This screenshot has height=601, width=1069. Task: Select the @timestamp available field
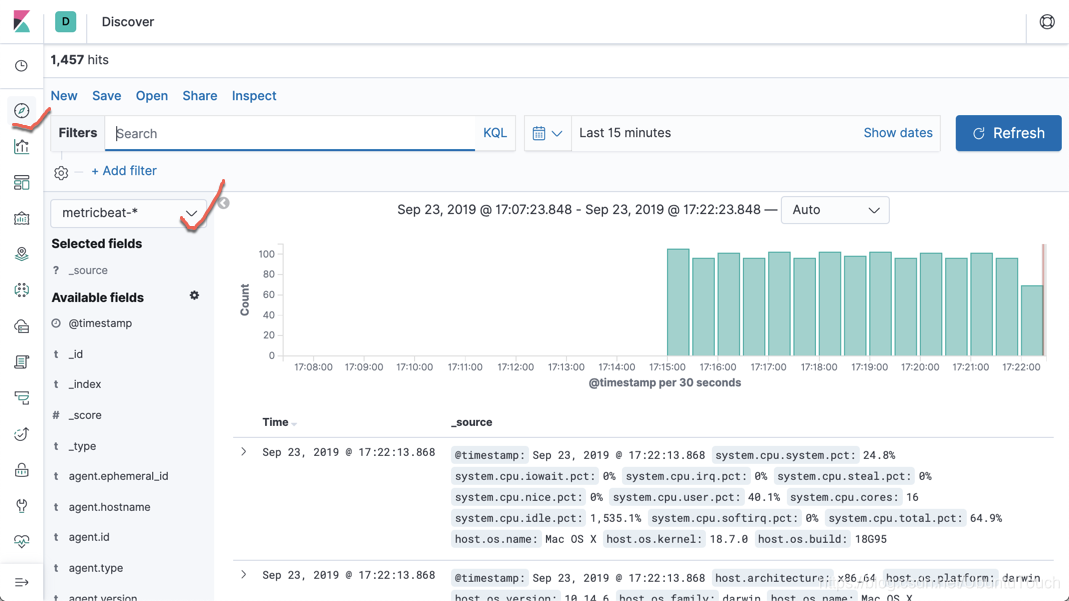tap(100, 323)
